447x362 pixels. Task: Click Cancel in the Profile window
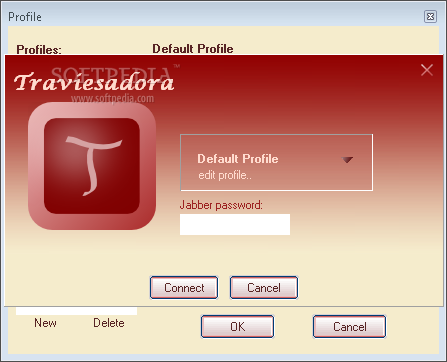click(x=349, y=327)
